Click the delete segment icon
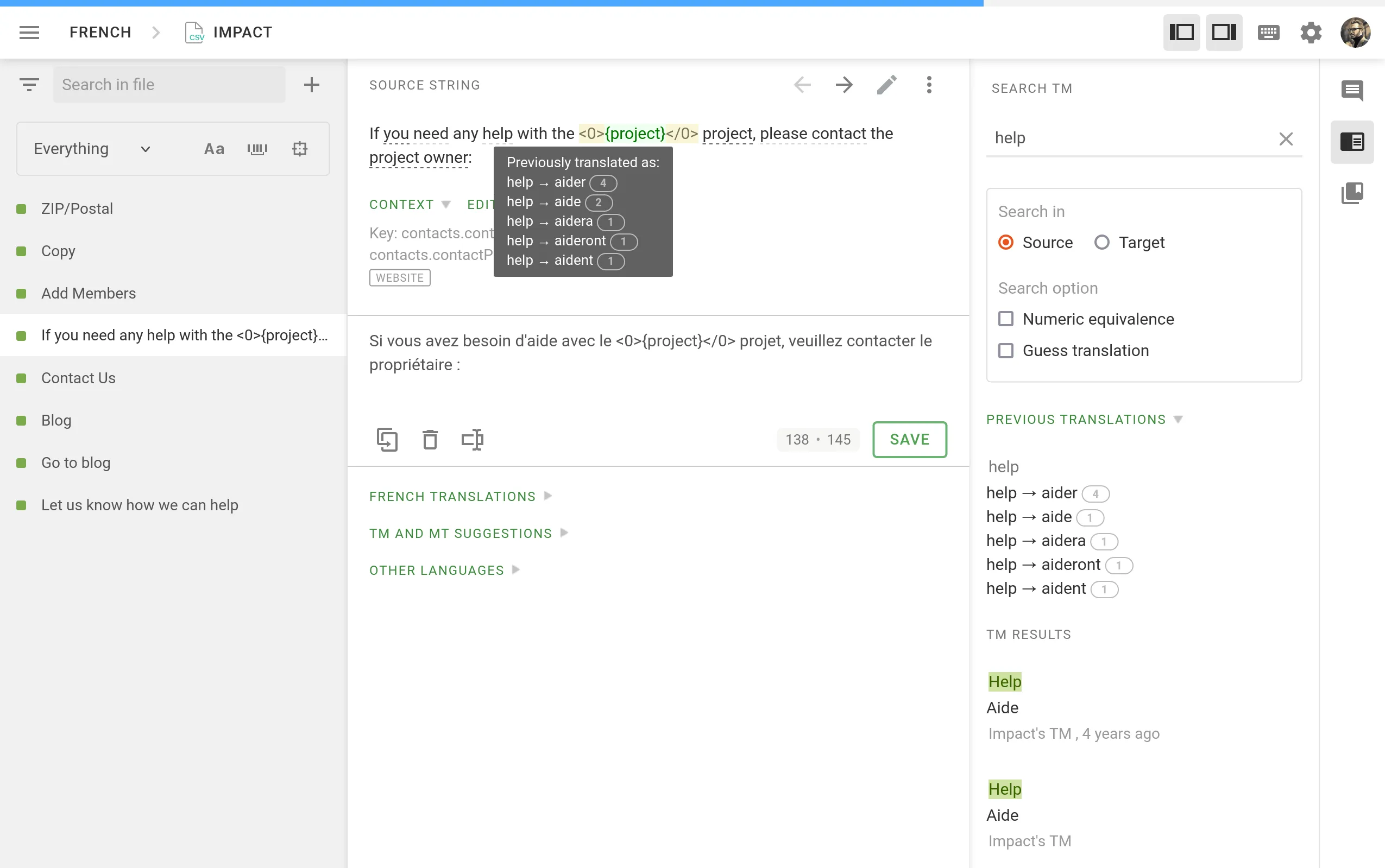The width and height of the screenshot is (1385, 868). (431, 439)
